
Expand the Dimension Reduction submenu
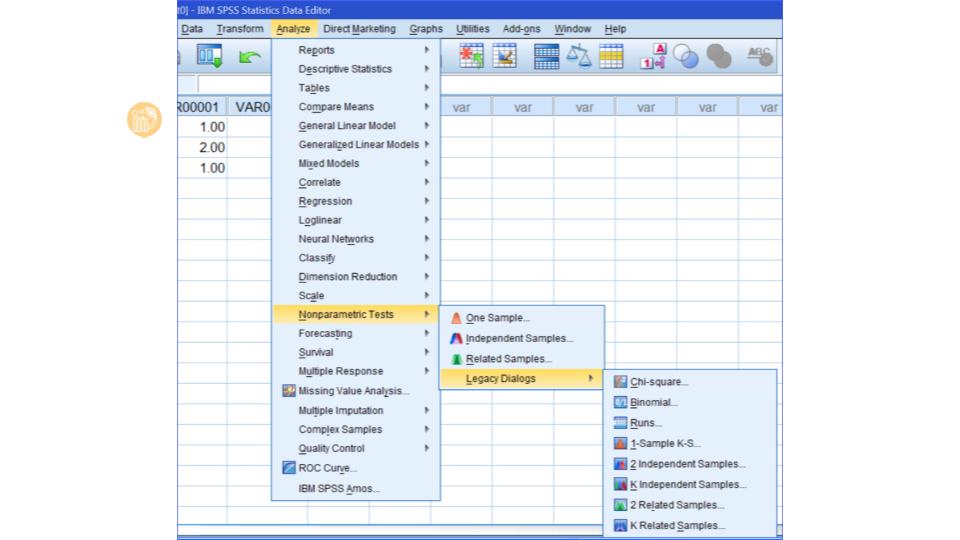[x=356, y=277]
